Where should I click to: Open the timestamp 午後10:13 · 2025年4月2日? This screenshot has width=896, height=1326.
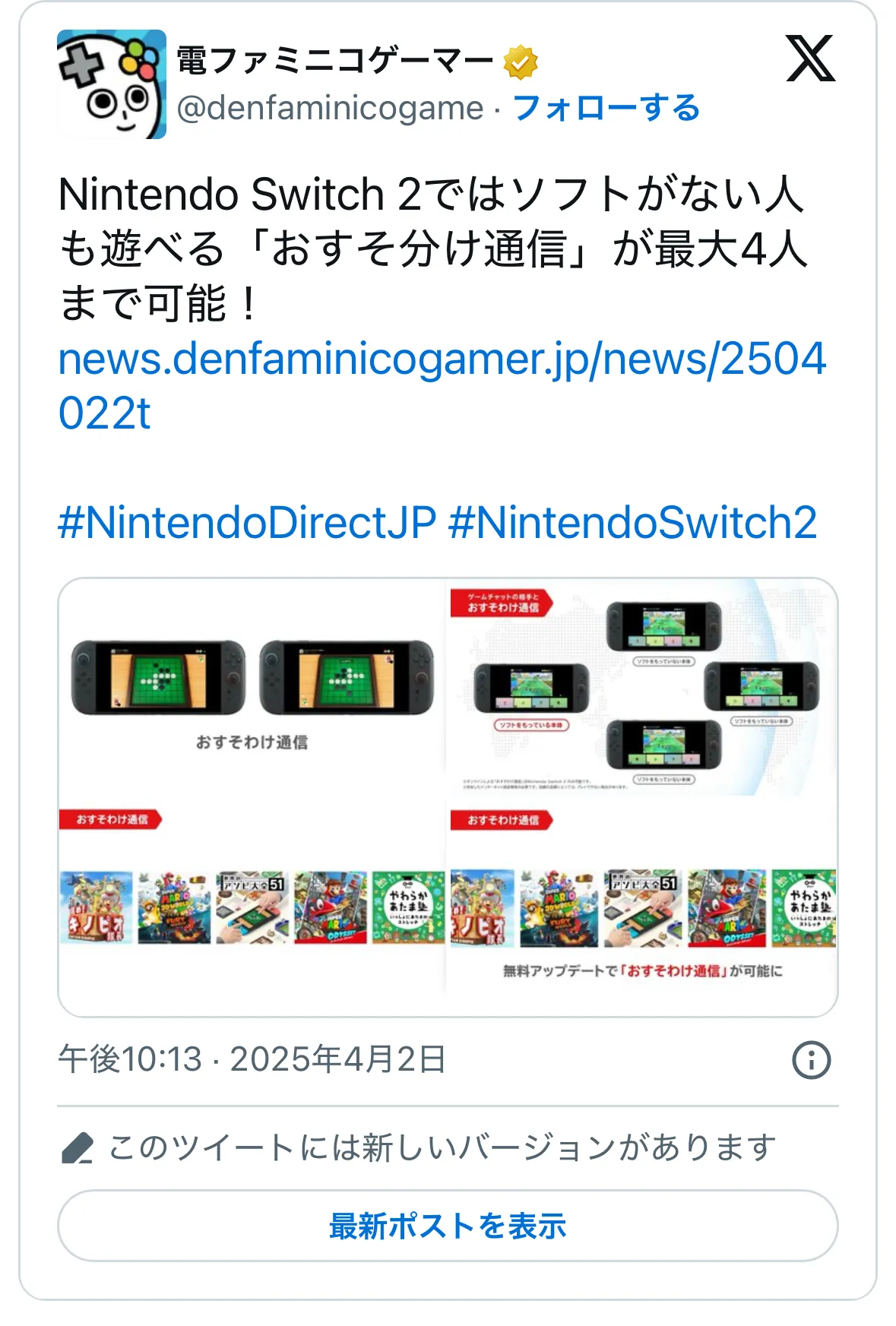pyautogui.click(x=252, y=1059)
